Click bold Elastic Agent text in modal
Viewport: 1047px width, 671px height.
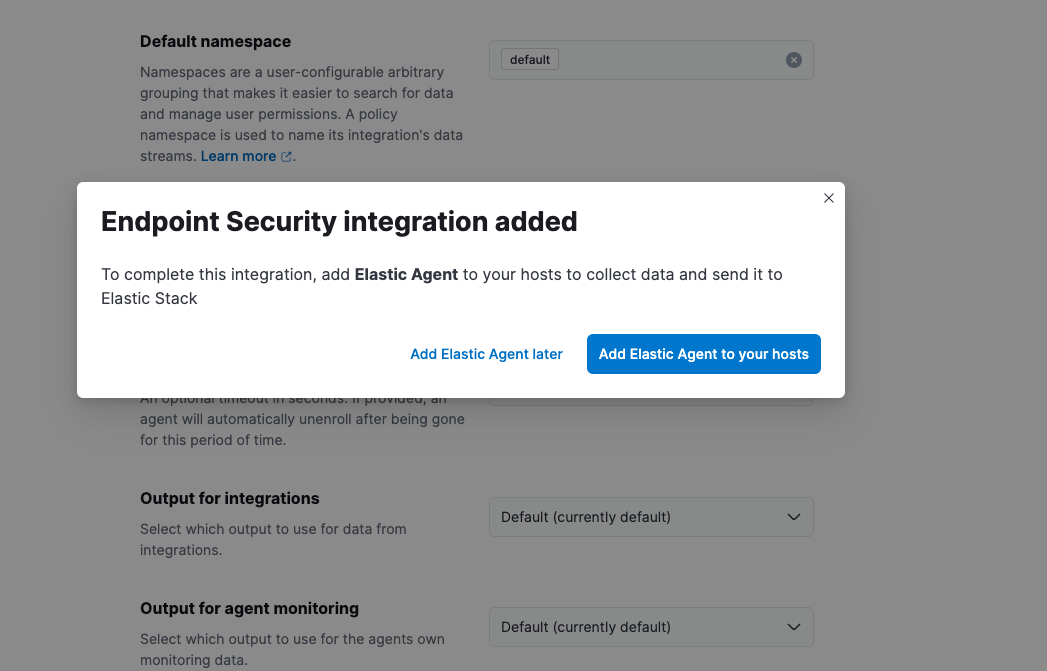tap(406, 274)
